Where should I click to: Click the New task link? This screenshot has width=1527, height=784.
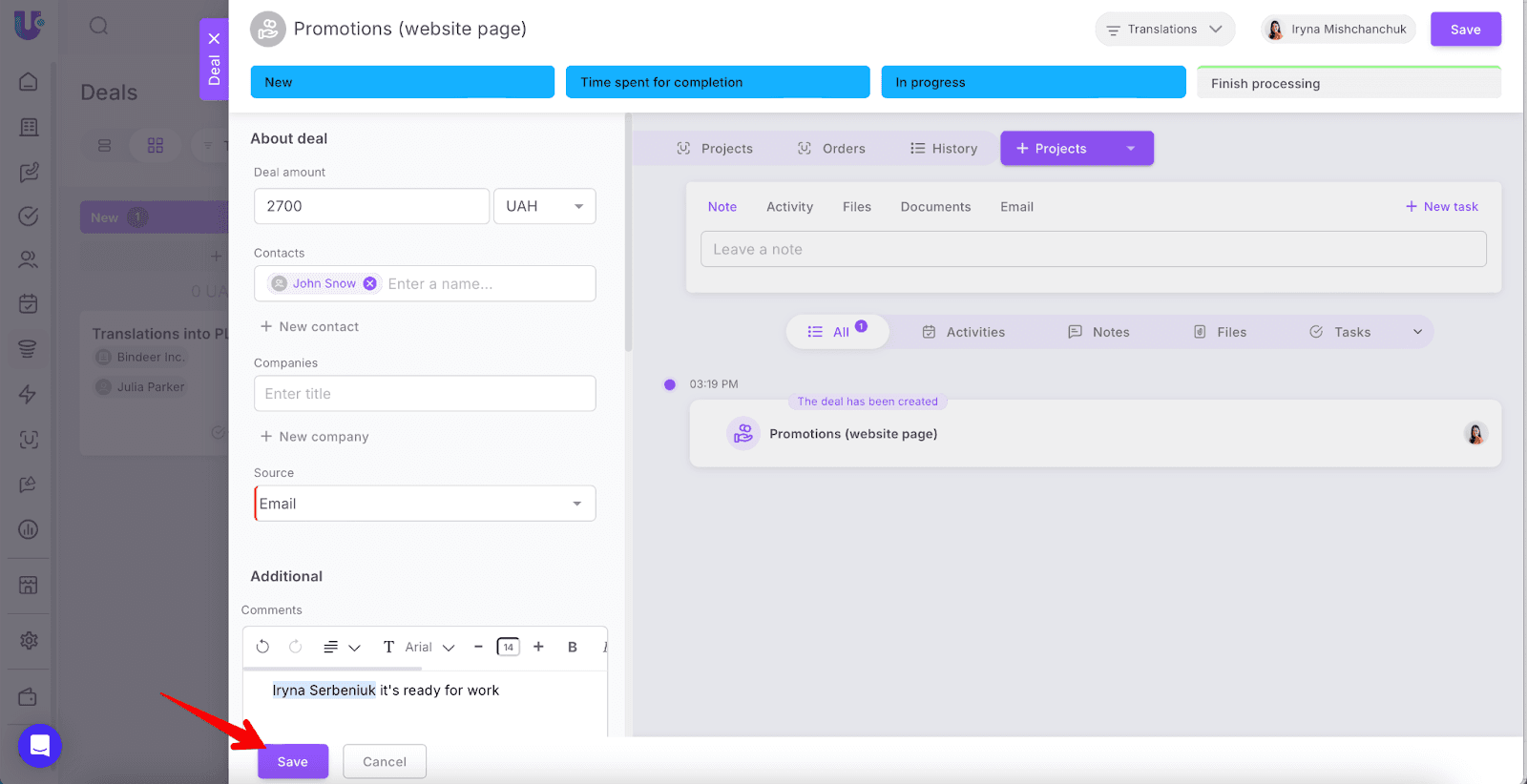click(1441, 207)
